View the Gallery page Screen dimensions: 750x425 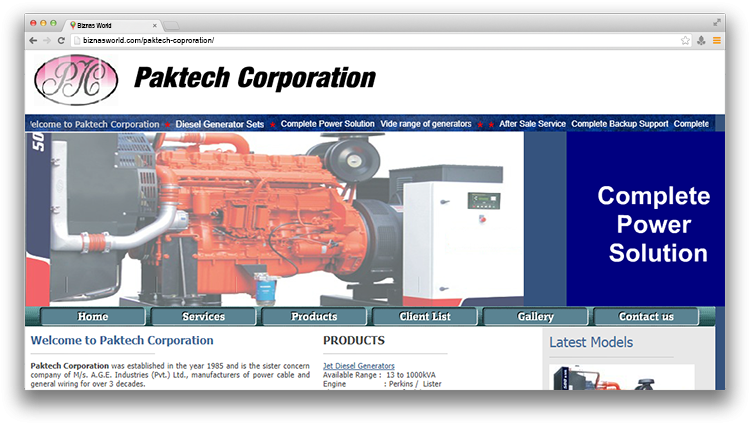tap(536, 317)
